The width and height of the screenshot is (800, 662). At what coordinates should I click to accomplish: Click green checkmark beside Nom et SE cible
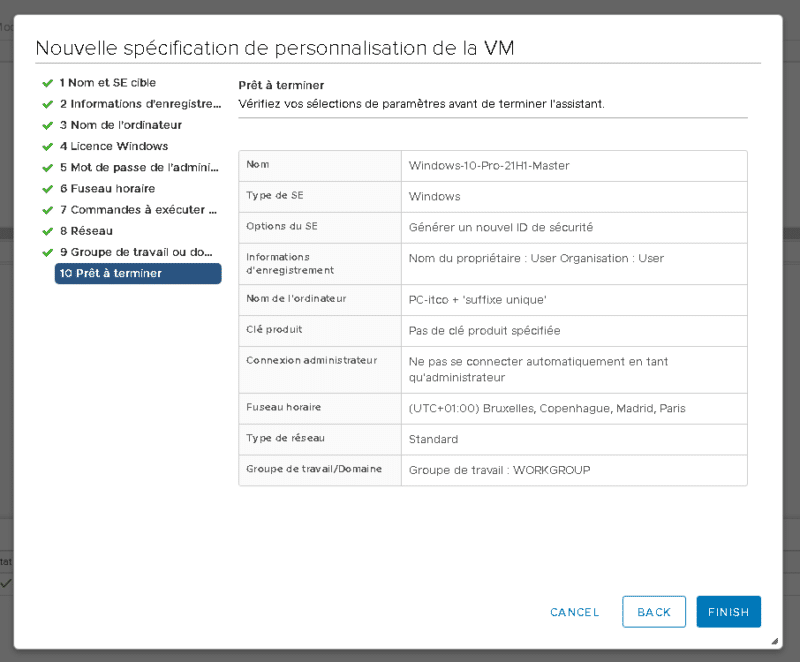pyautogui.click(x=47, y=83)
